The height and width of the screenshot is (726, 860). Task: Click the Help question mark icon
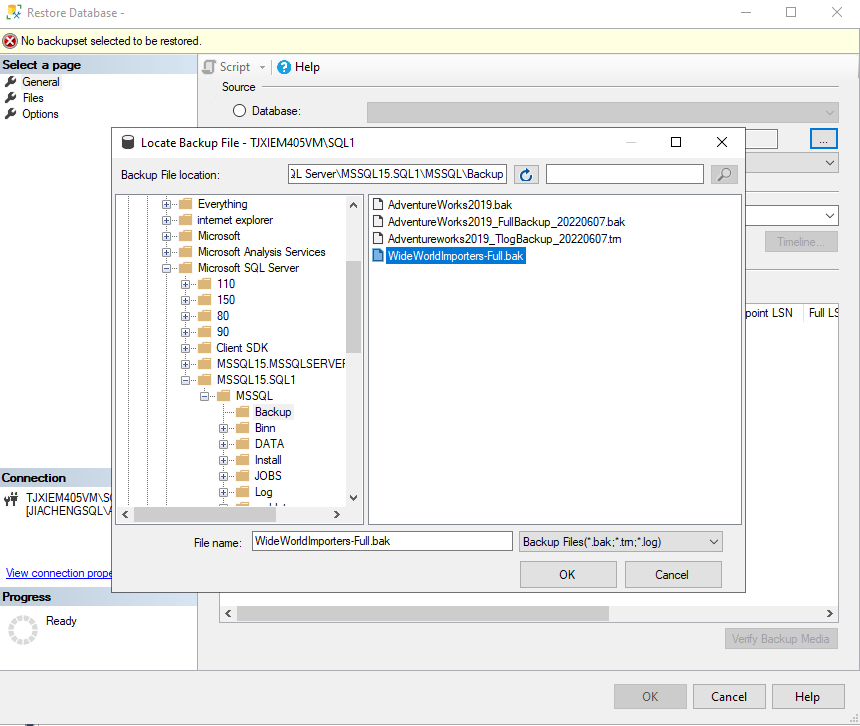click(284, 67)
